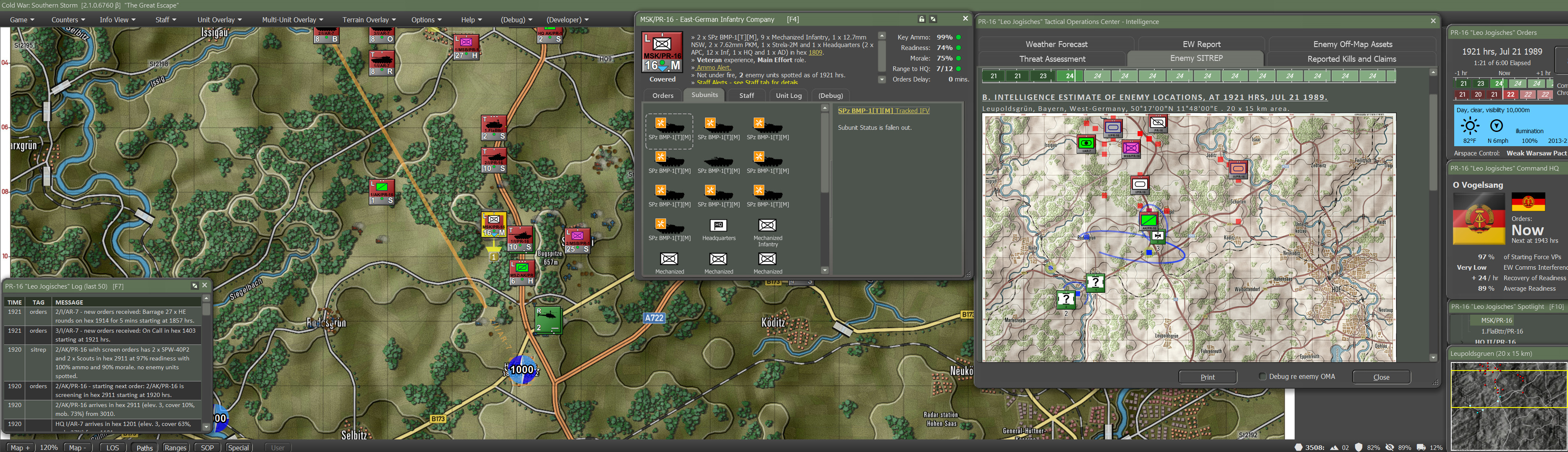Open the Unit Log tab
This screenshot has width=1568, height=452.
click(x=788, y=96)
